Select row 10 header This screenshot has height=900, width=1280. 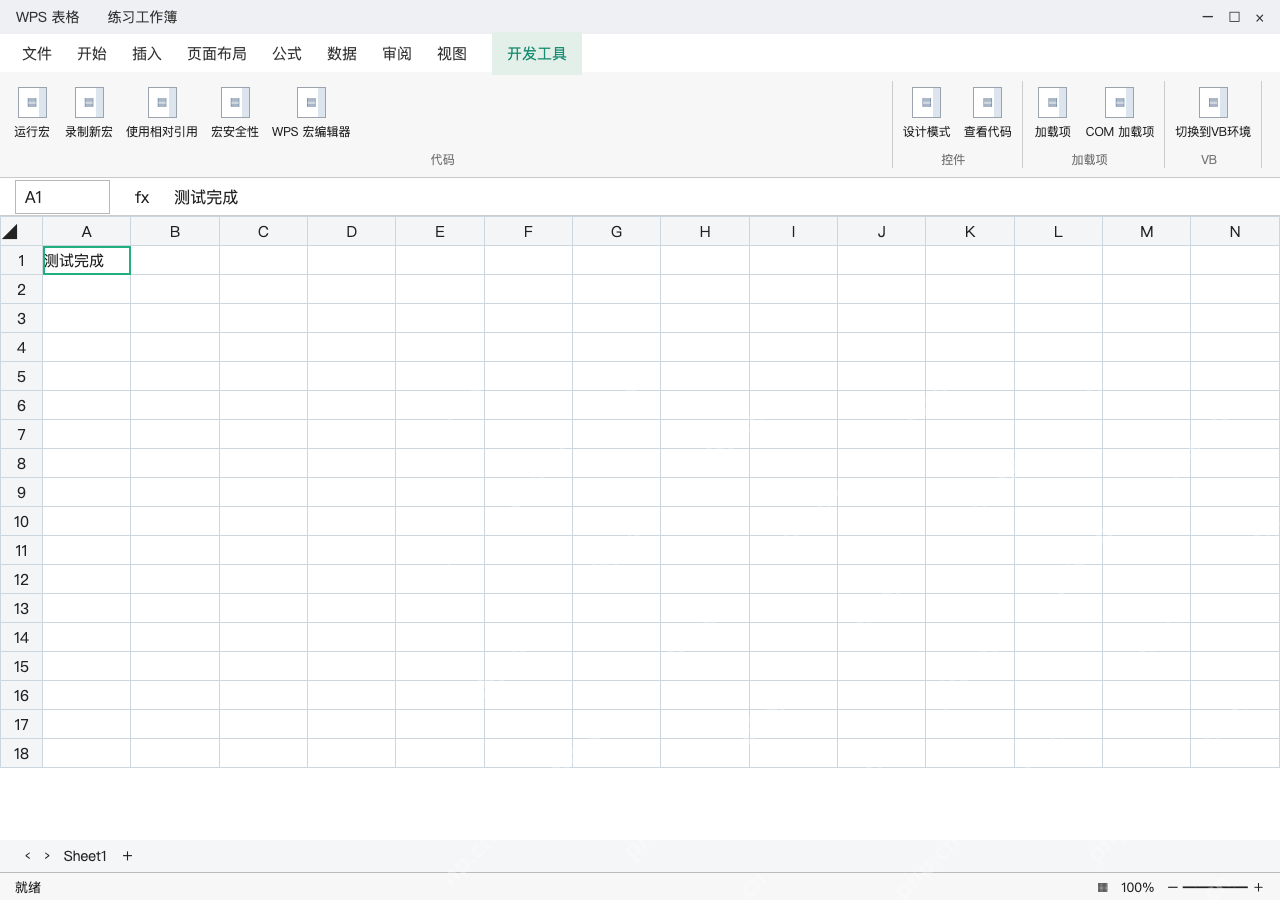click(x=21, y=521)
